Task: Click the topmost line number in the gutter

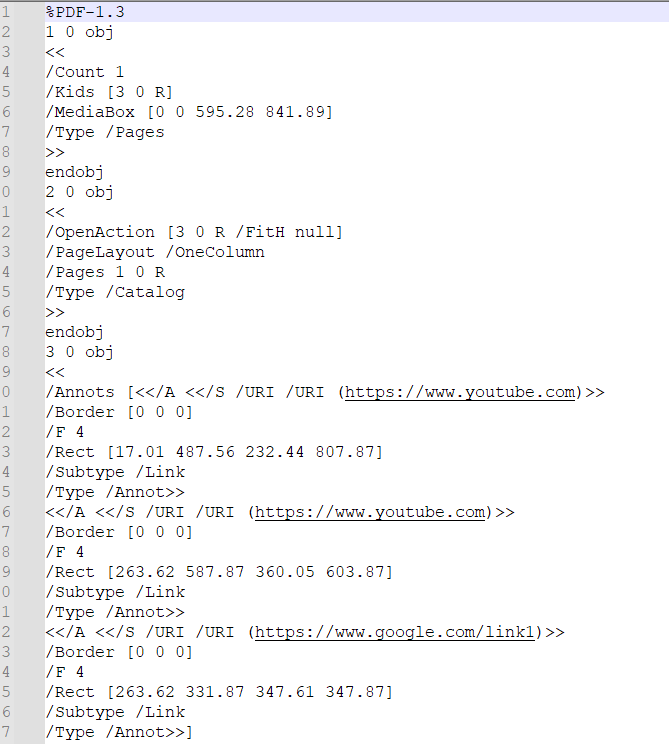Action: coord(6,12)
